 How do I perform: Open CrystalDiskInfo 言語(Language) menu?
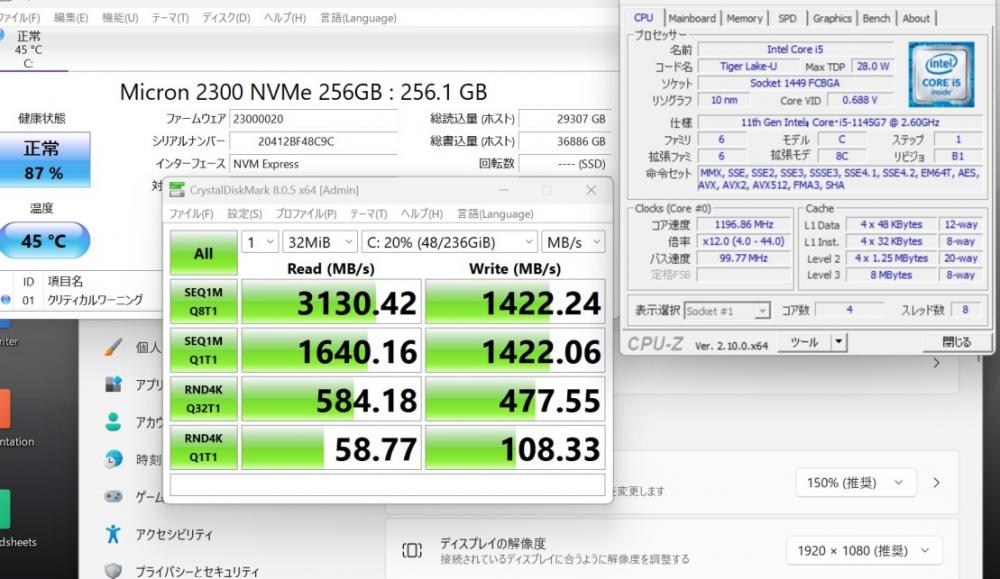[358, 18]
